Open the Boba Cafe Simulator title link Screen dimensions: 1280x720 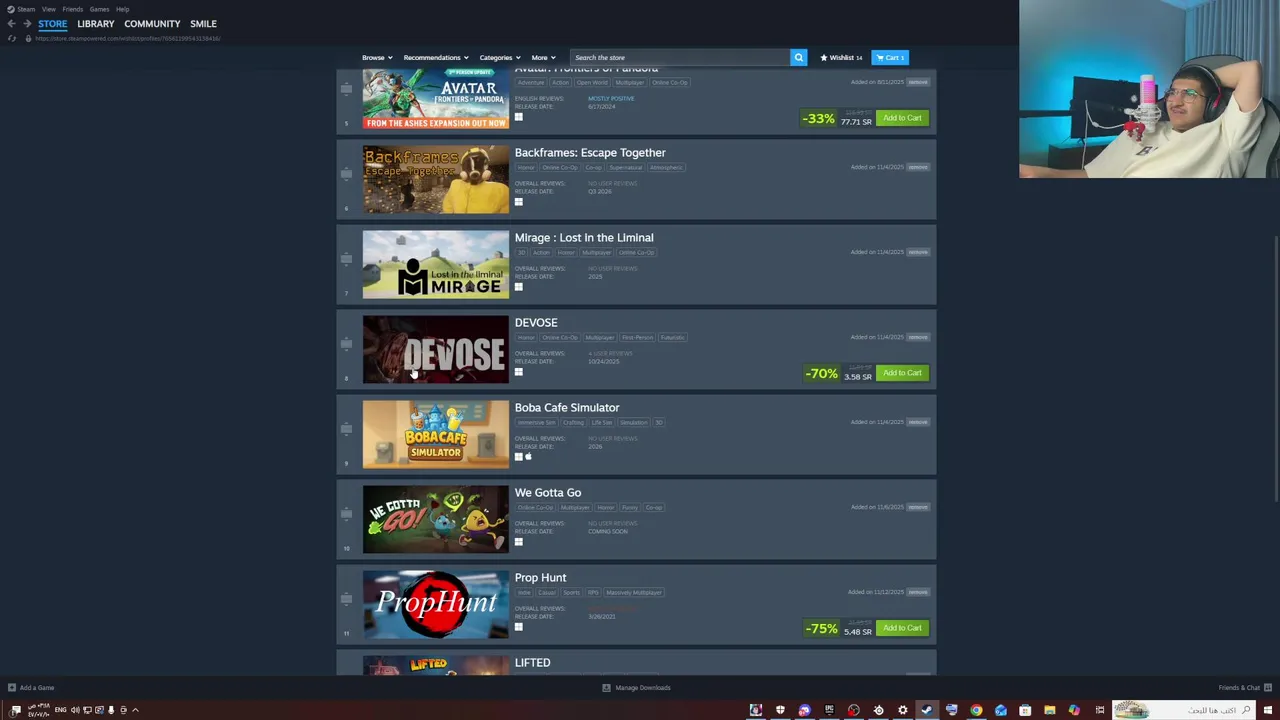(567, 408)
